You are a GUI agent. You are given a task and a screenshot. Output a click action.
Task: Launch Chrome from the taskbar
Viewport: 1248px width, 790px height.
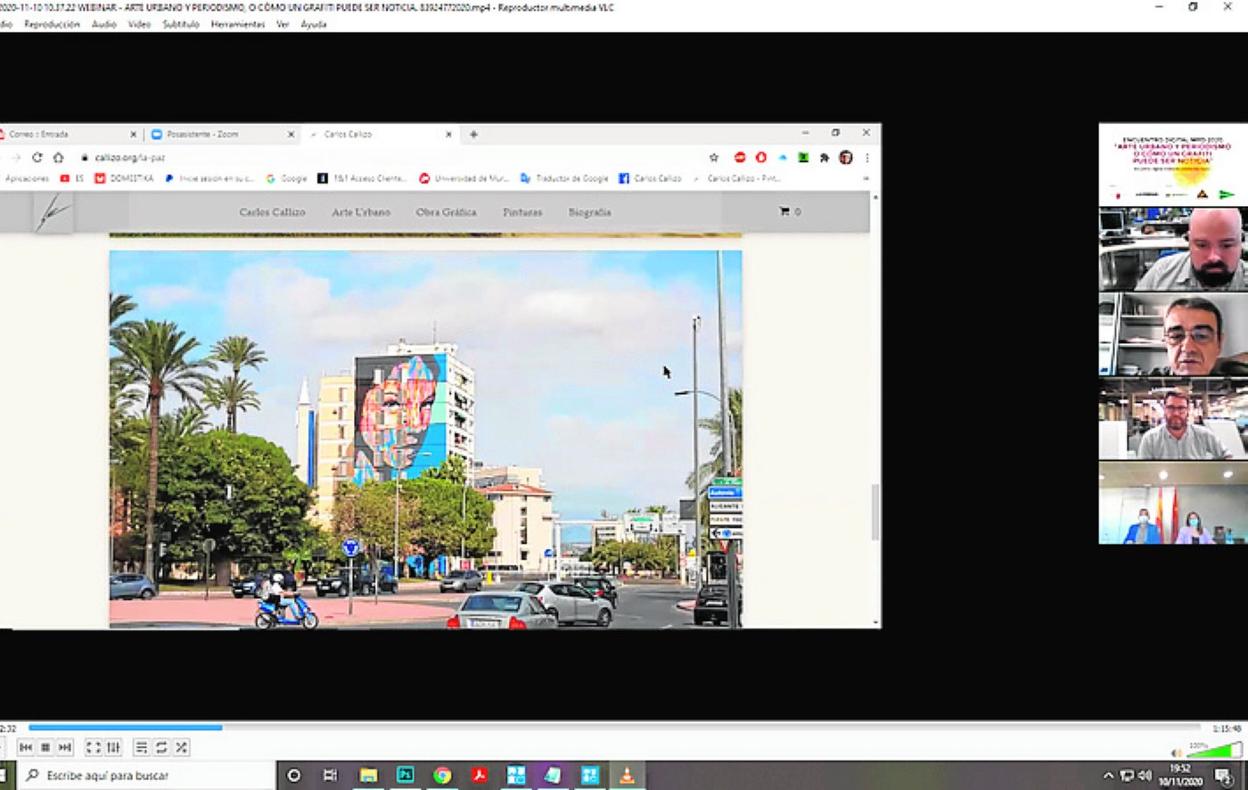coord(440,775)
